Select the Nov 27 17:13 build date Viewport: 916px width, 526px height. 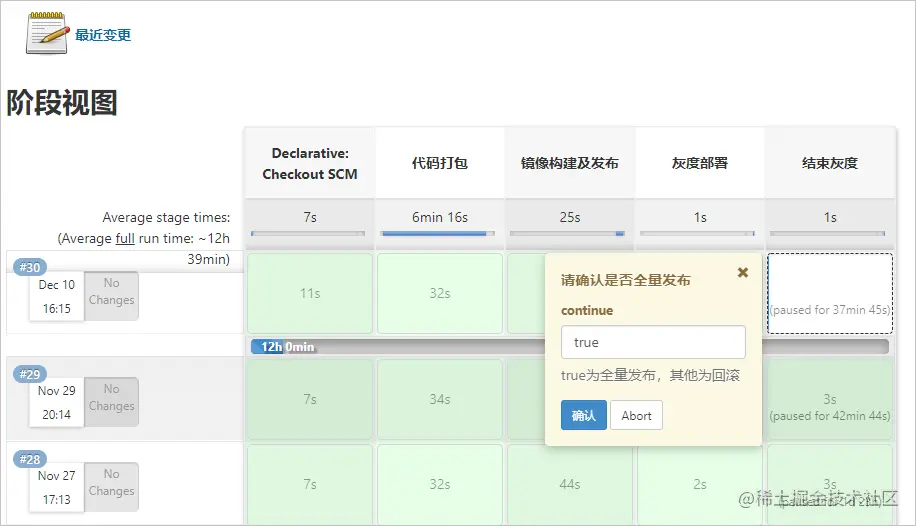pos(57,487)
